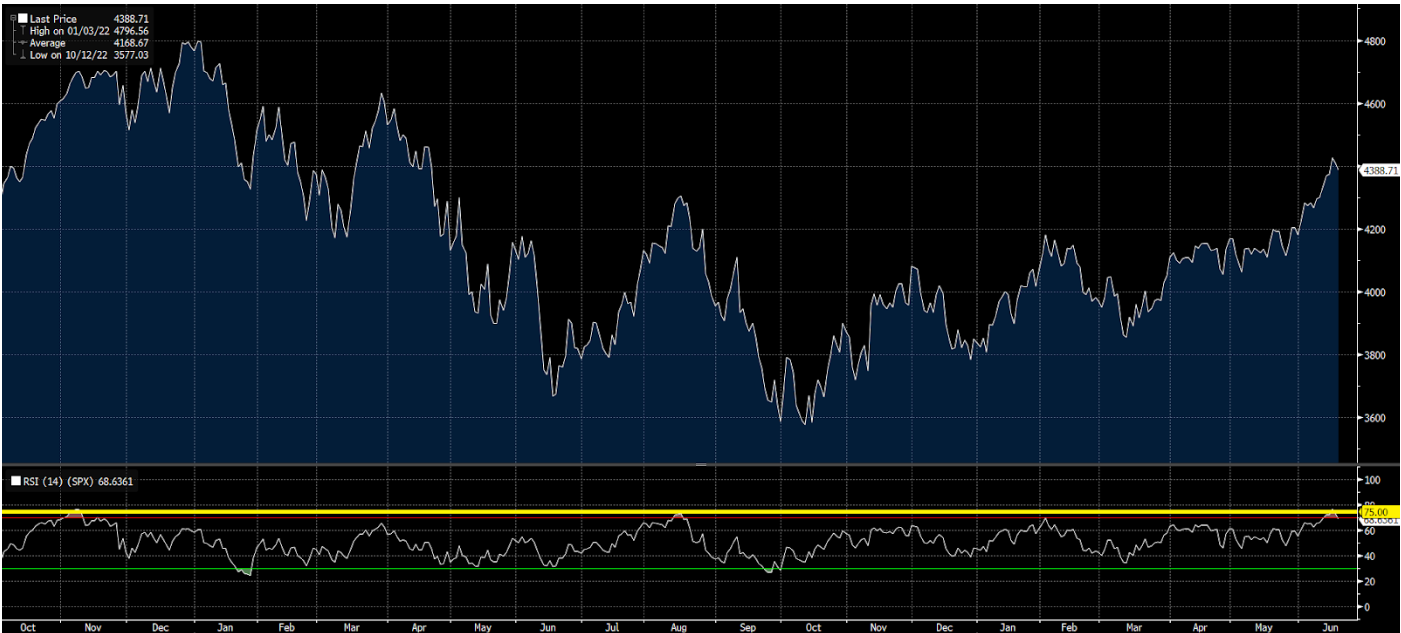This screenshot has width=1401, height=633.
Task: Select the High marker icon in legend
Action: 22,31
